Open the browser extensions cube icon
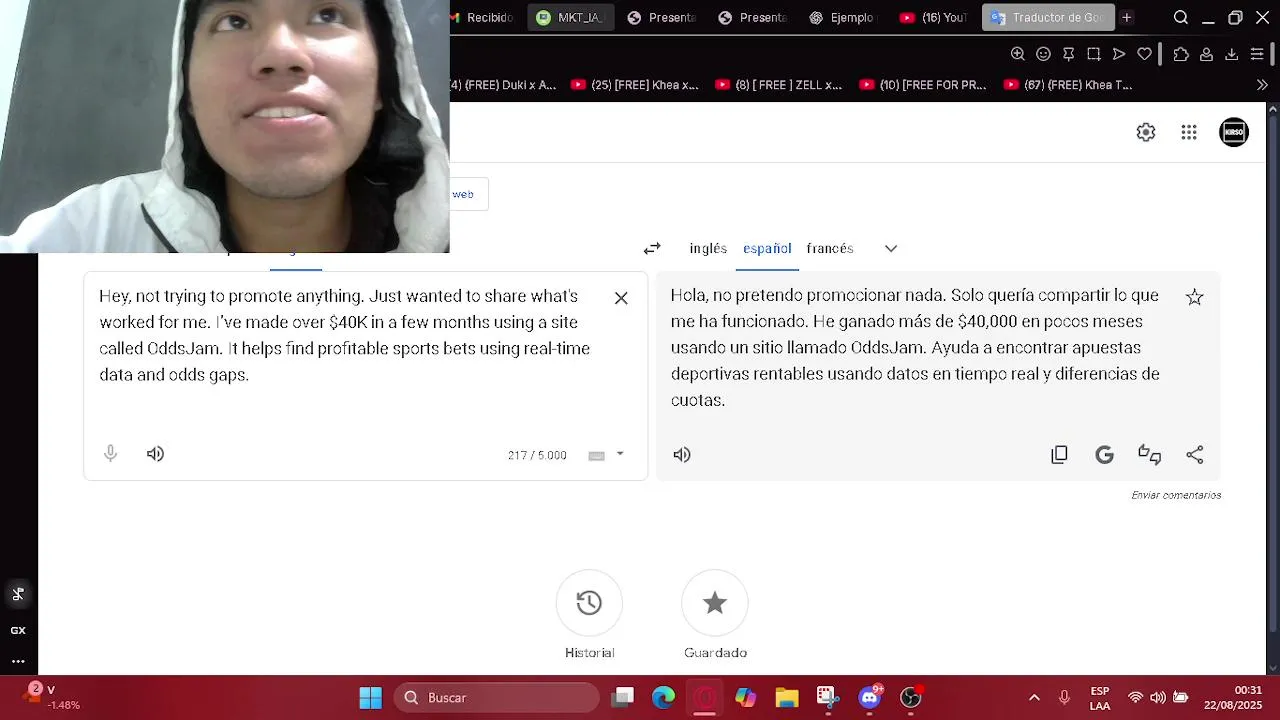1280x720 pixels. pos(1181,54)
